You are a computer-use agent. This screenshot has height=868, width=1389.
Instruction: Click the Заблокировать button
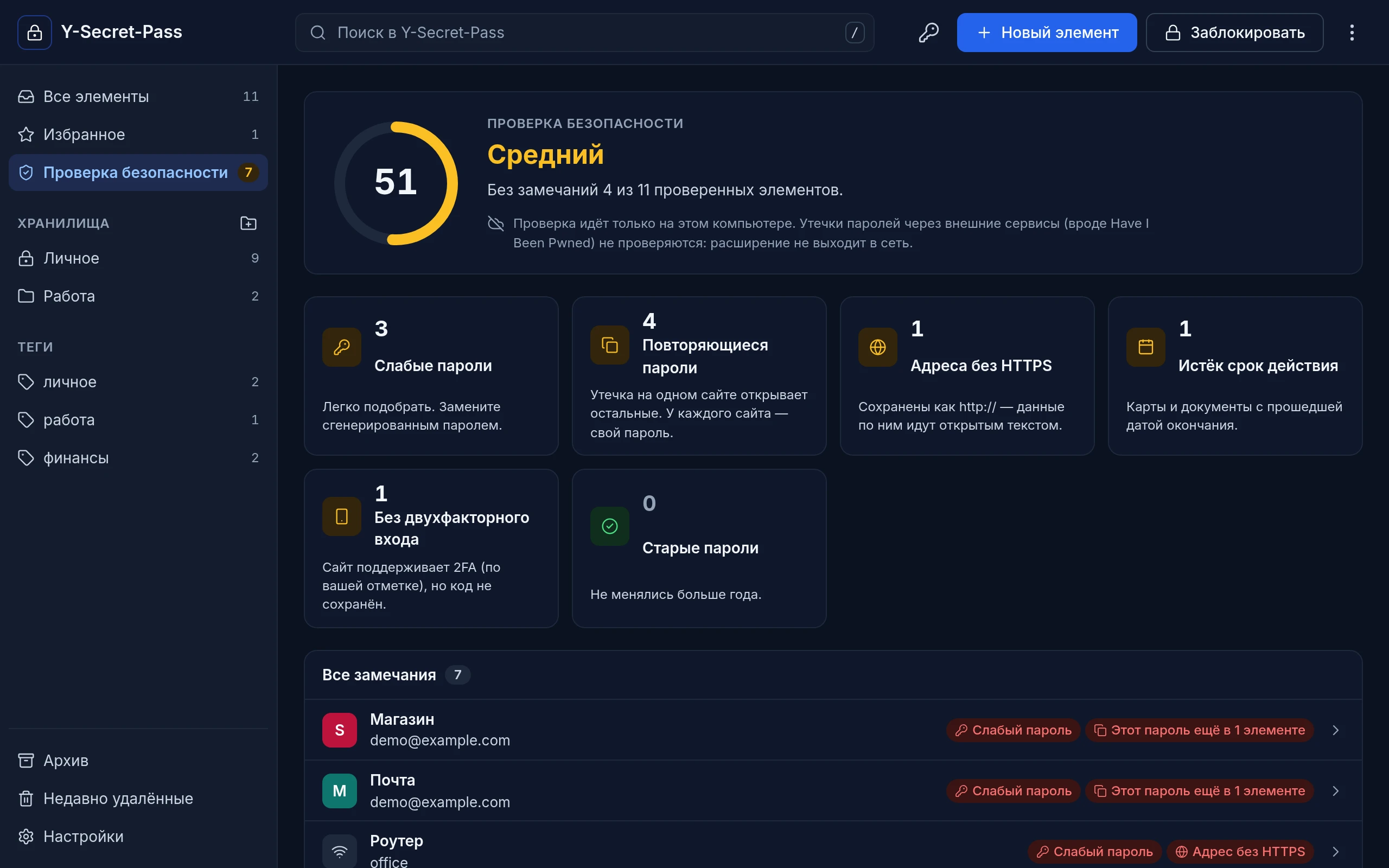1234,33
